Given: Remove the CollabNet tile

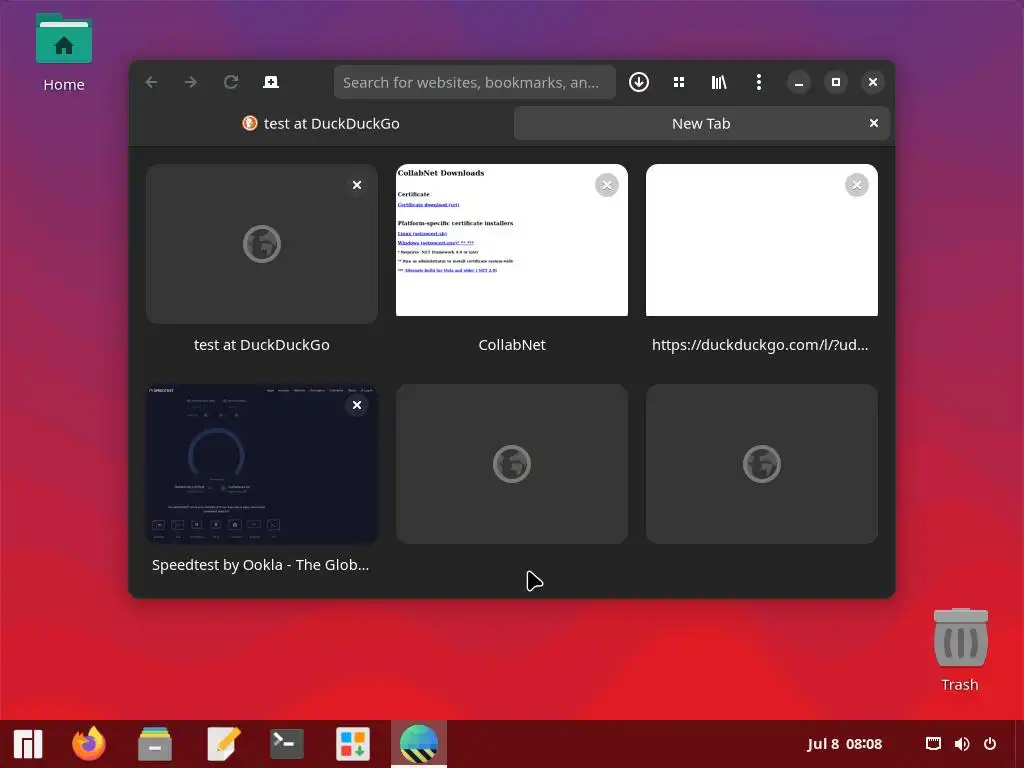Looking at the screenshot, I should click(x=607, y=185).
